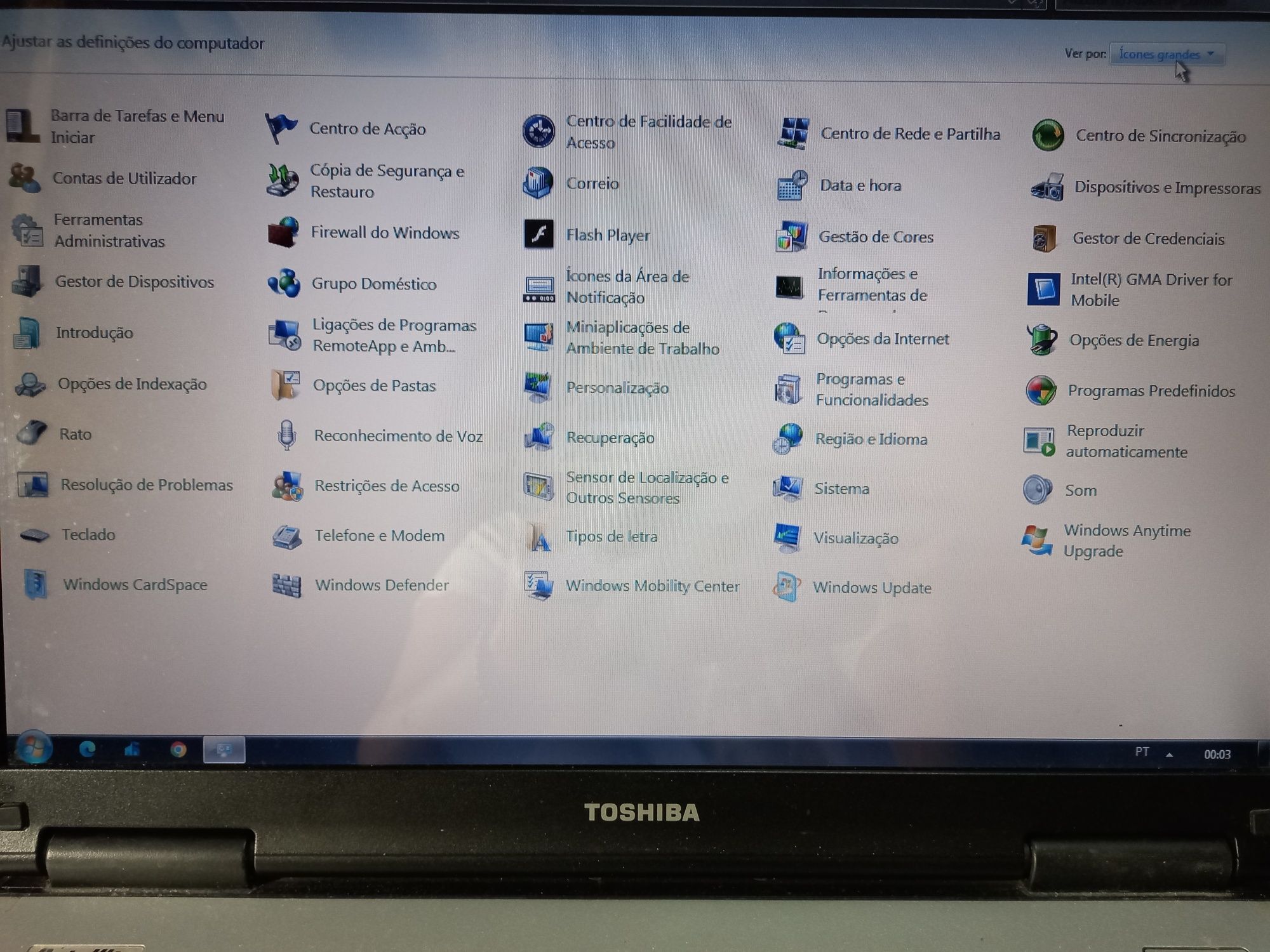Screen dimensions: 1270x952
Task: Open the Cópia de Segurança e Restauro icon
Action: pos(283,180)
